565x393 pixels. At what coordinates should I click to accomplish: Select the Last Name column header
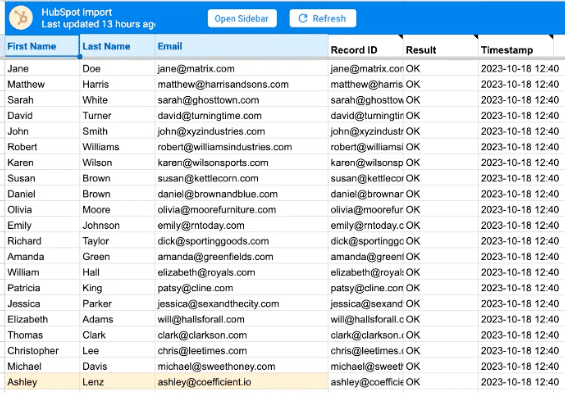(x=117, y=46)
